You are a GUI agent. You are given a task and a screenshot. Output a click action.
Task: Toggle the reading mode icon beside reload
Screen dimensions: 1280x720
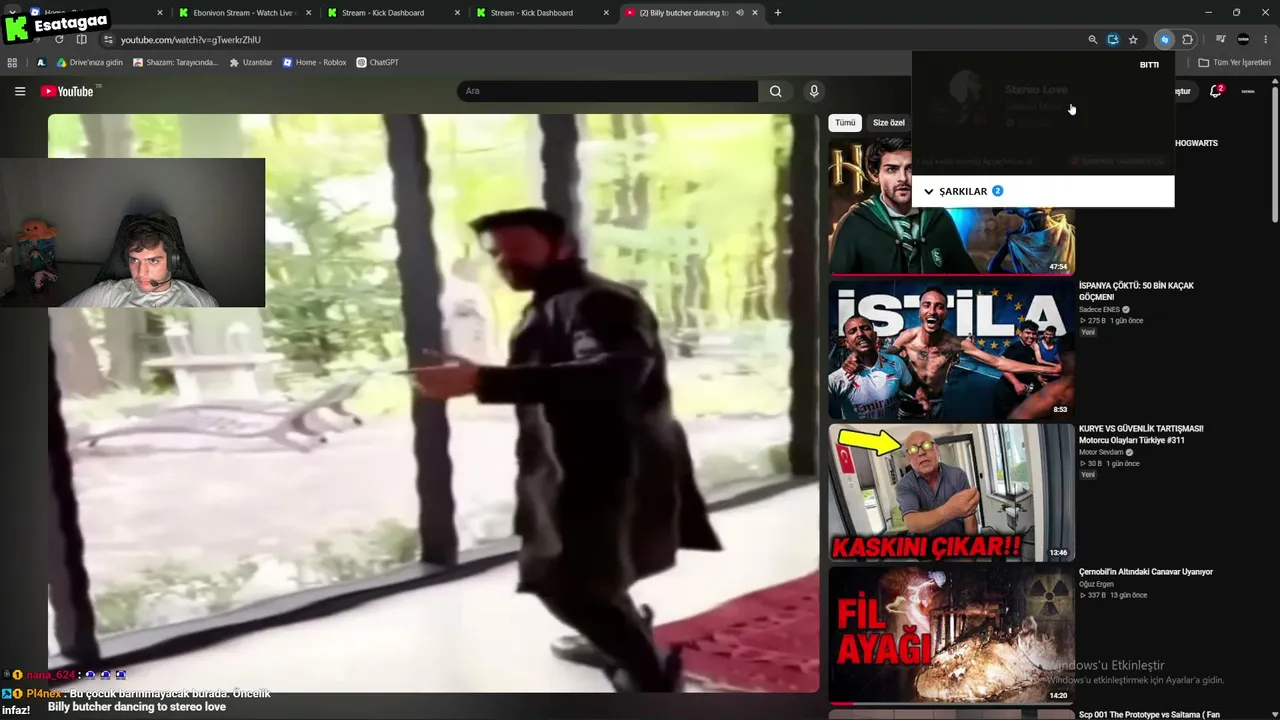pyautogui.click(x=82, y=40)
